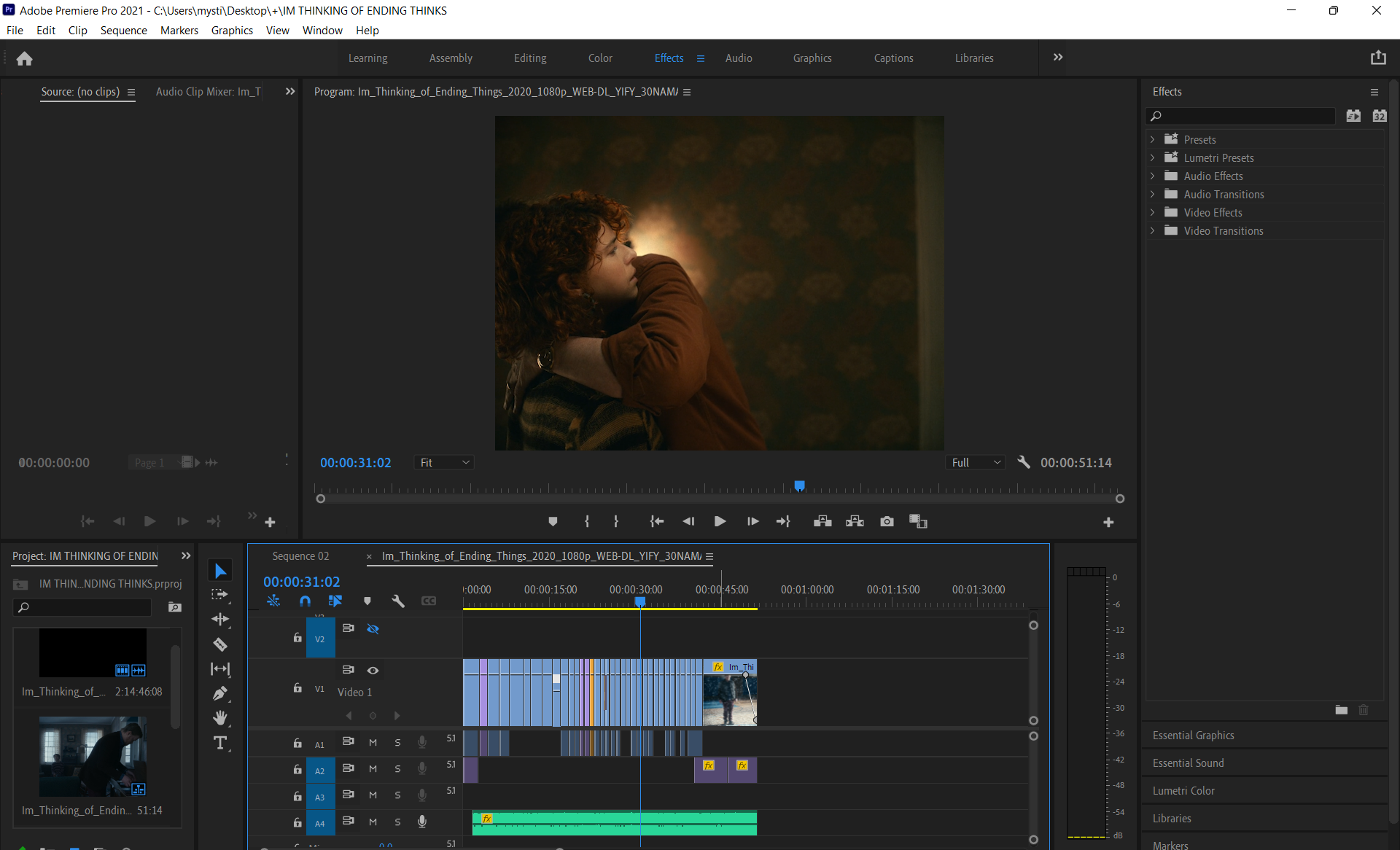This screenshot has width=1400, height=850.
Task: Expand Audio Effects folder
Action: 1152,176
